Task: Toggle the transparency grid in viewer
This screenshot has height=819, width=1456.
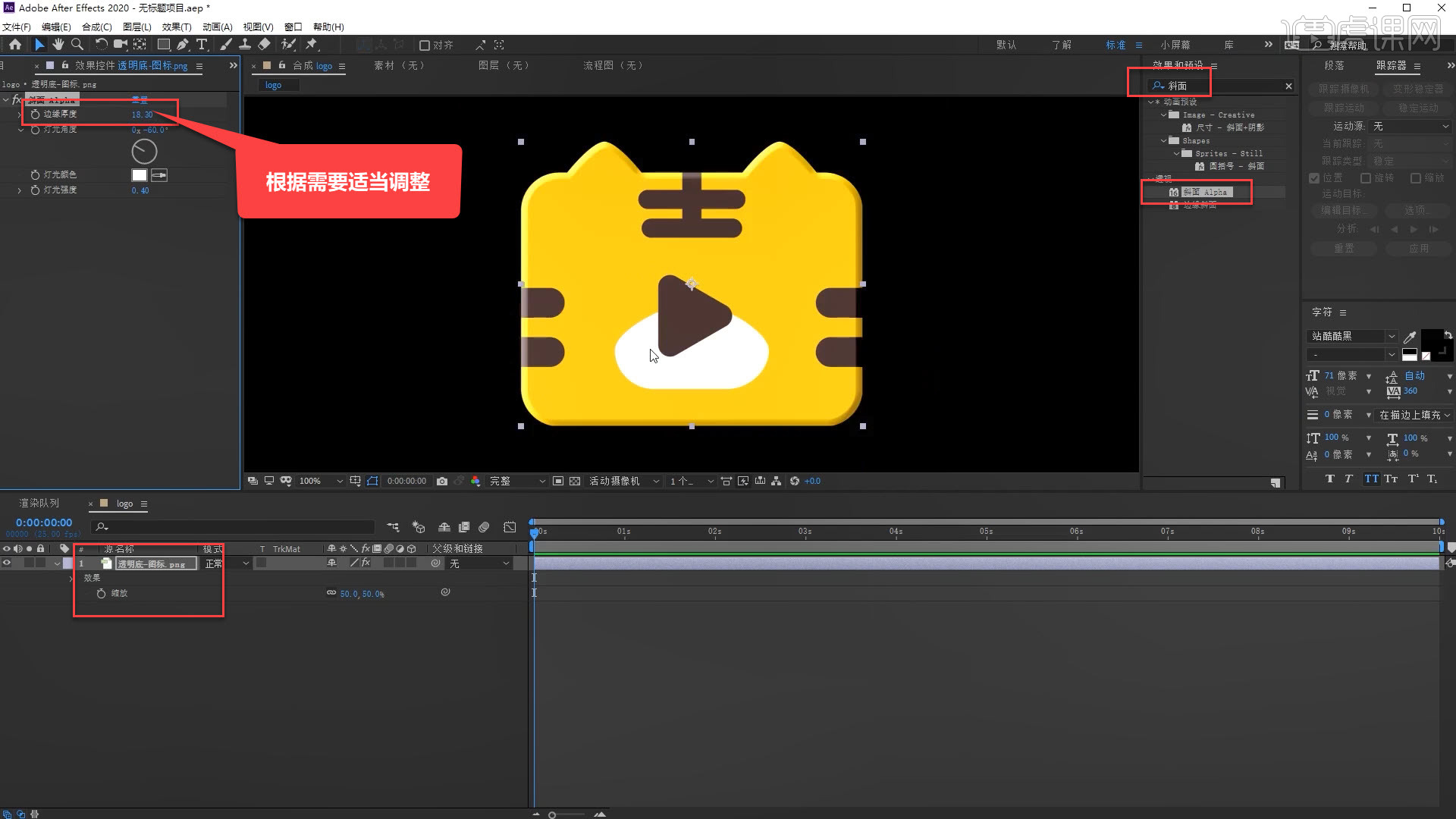Action: point(575,482)
